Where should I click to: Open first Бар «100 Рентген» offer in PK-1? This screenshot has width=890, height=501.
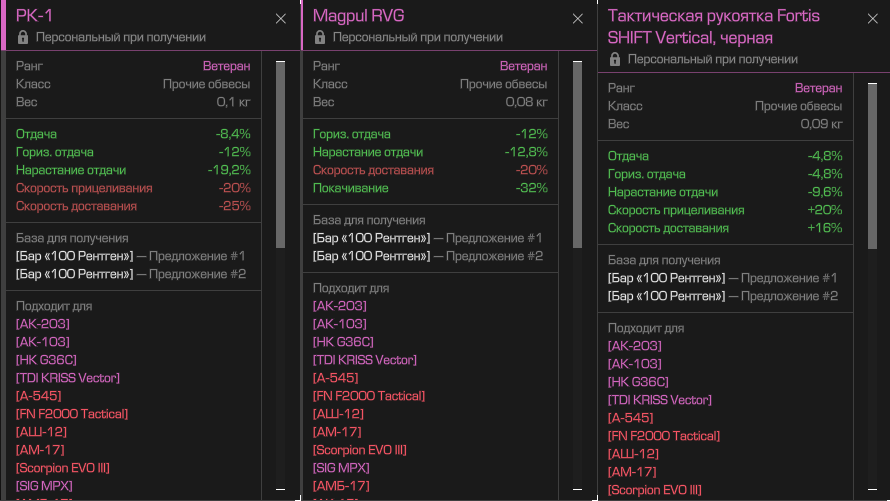coord(73,256)
